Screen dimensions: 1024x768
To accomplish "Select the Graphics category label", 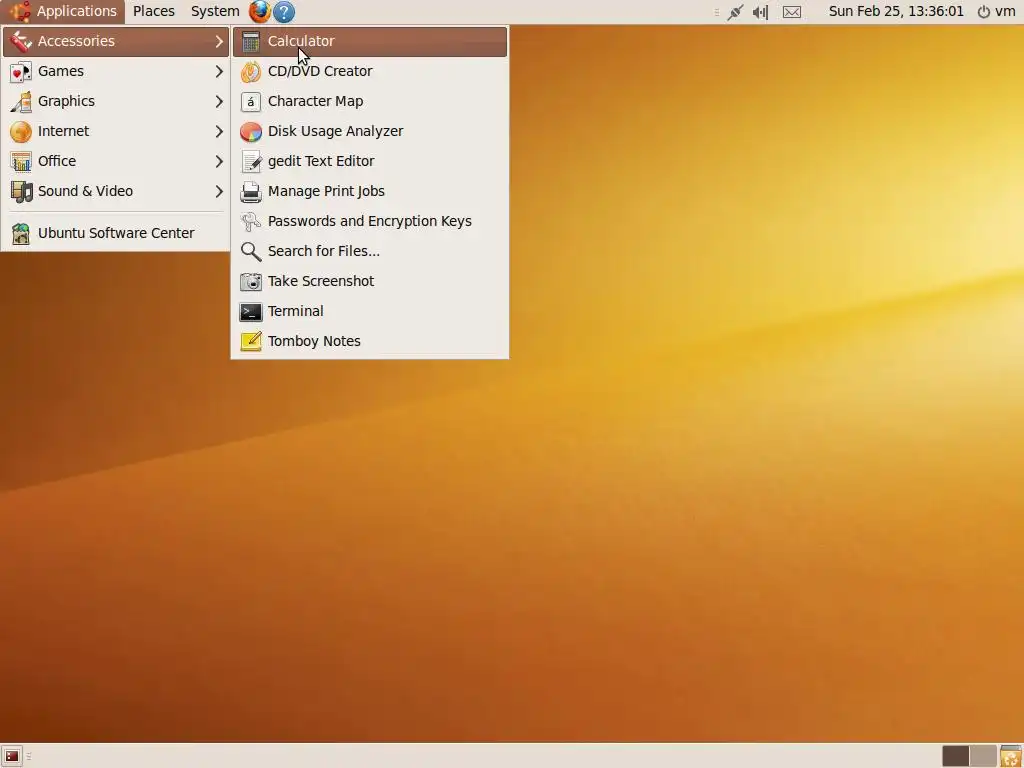I will [x=66, y=101].
